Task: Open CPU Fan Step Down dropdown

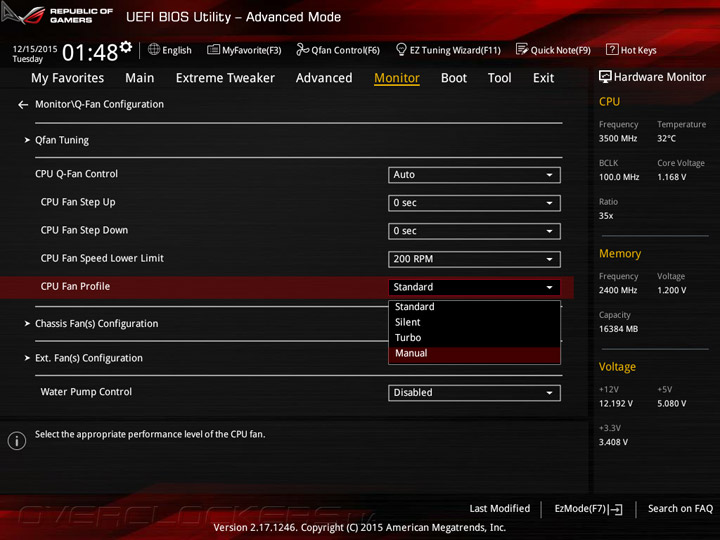Action: (474, 231)
